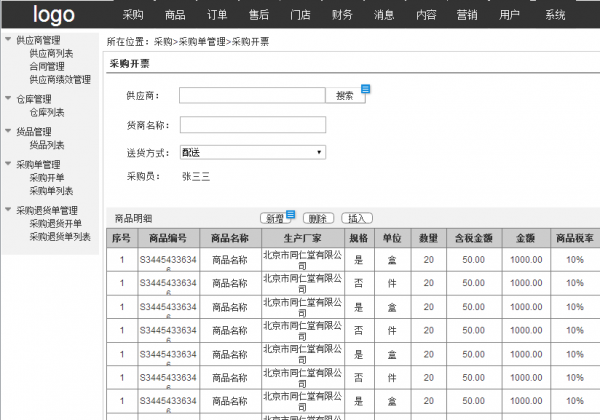This screenshot has width=600, height=420.
Task: Click the 含税金额 column header
Action: 474,238
